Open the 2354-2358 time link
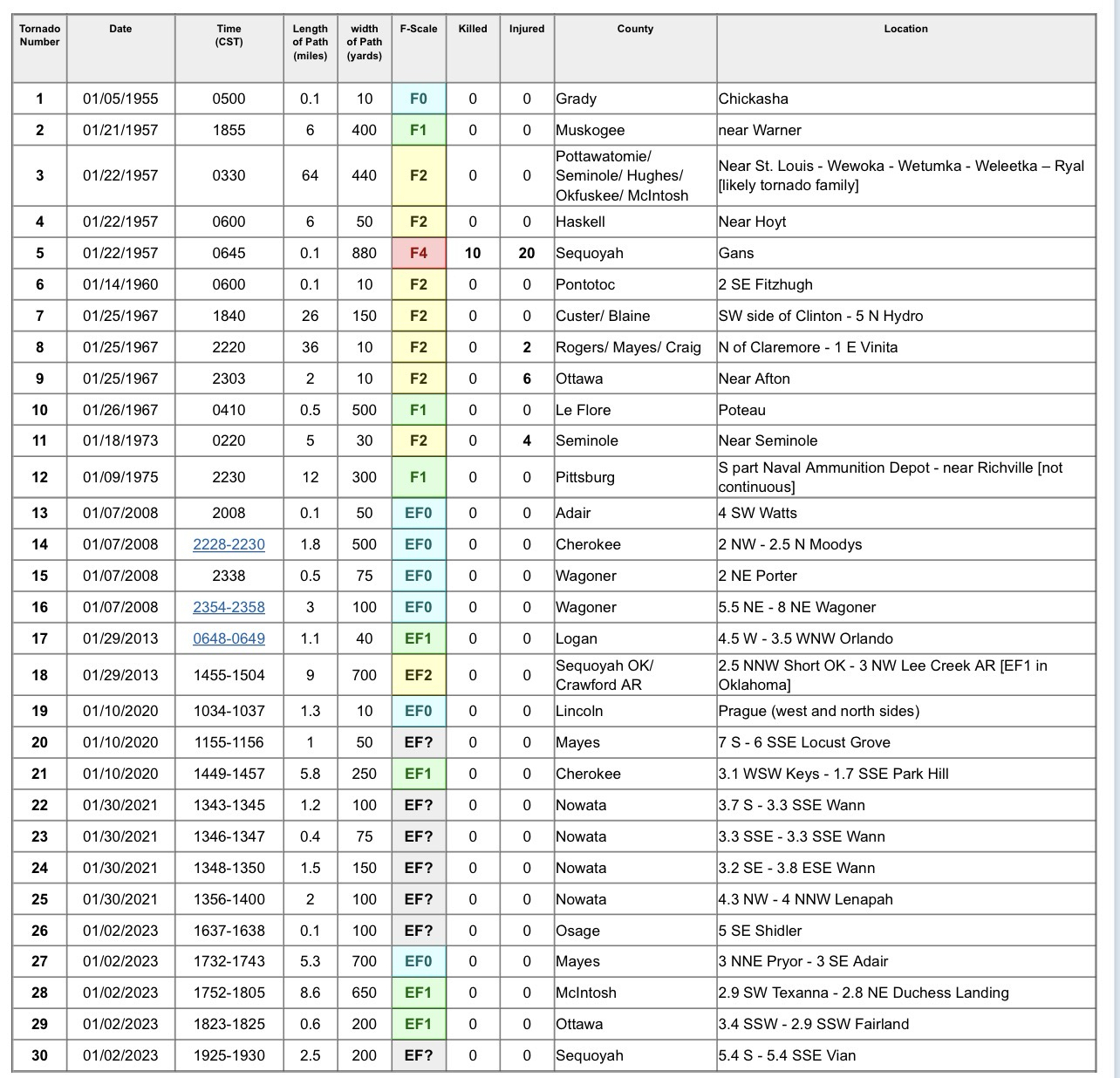The image size is (1120, 1078). 229,607
